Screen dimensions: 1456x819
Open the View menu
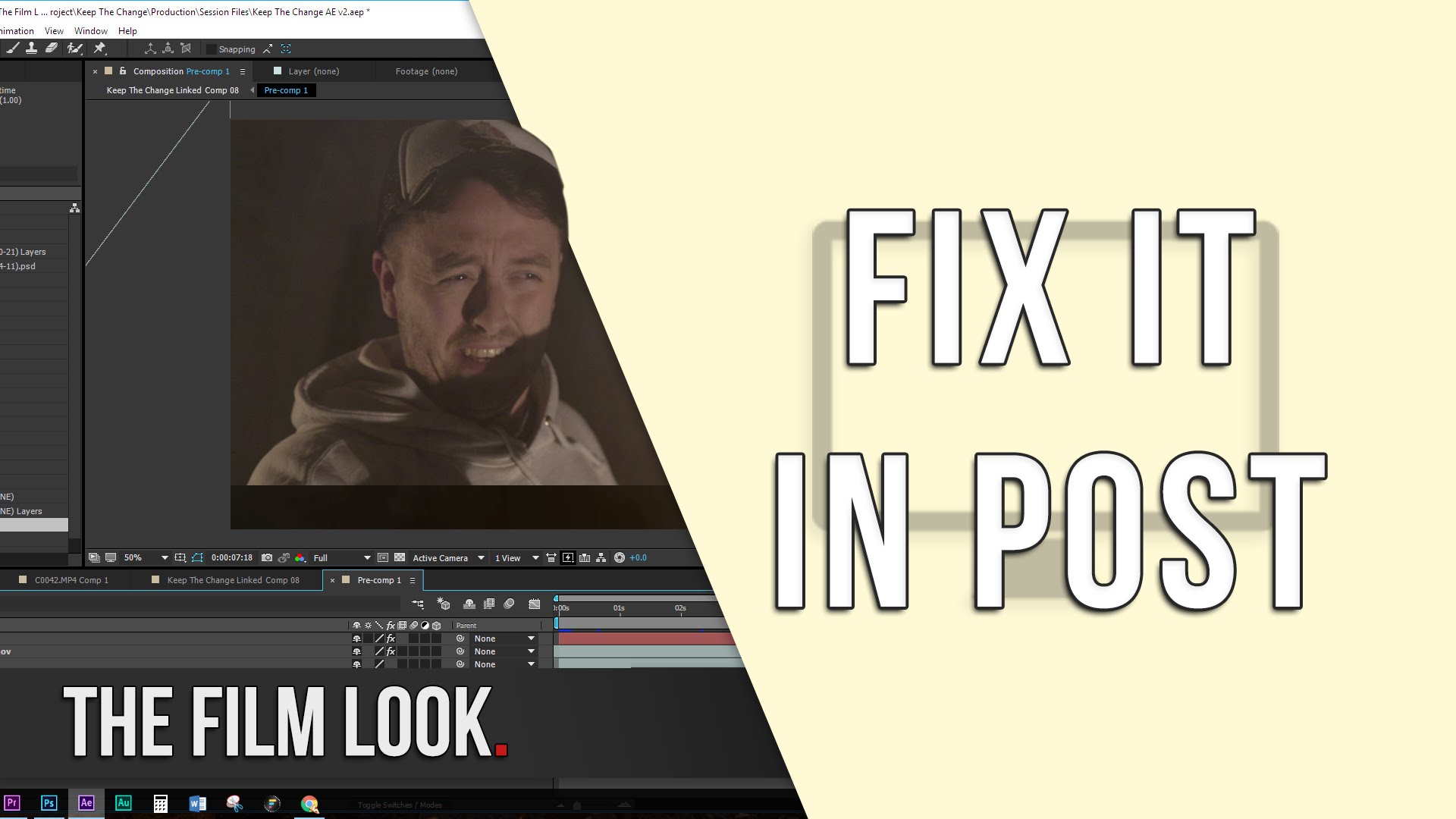click(53, 30)
